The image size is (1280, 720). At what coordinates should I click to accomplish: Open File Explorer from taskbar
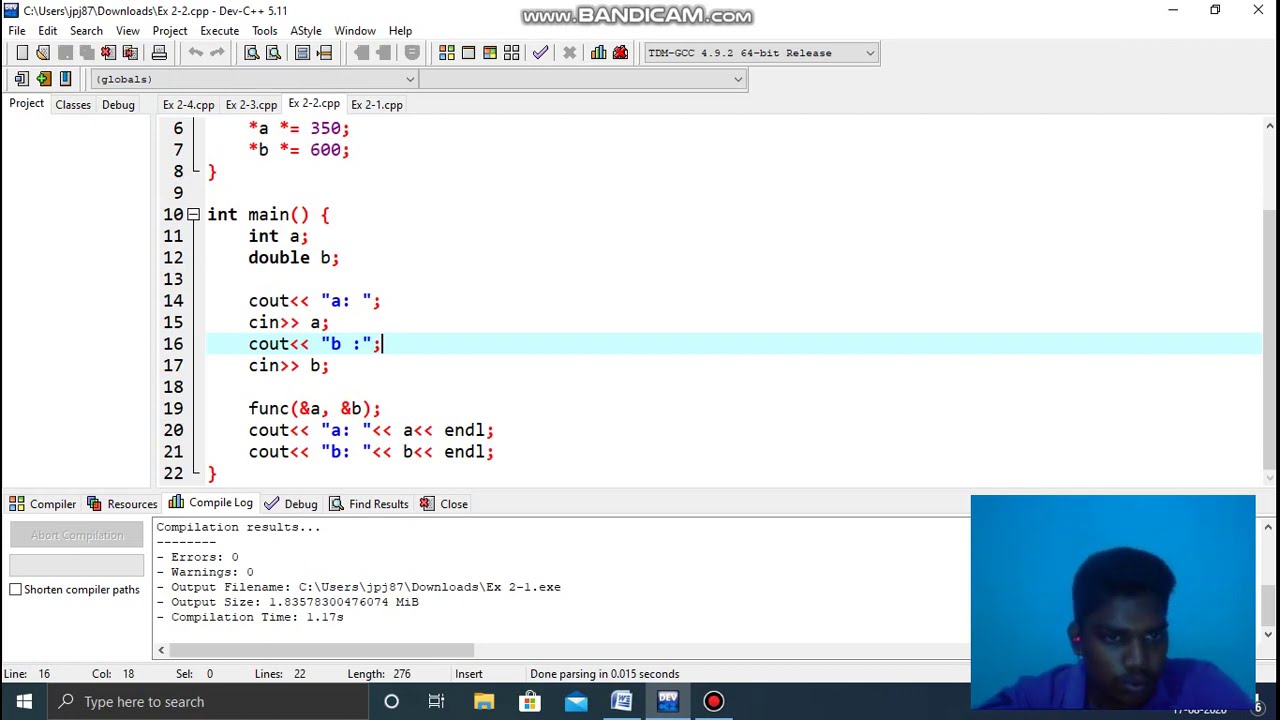click(483, 701)
